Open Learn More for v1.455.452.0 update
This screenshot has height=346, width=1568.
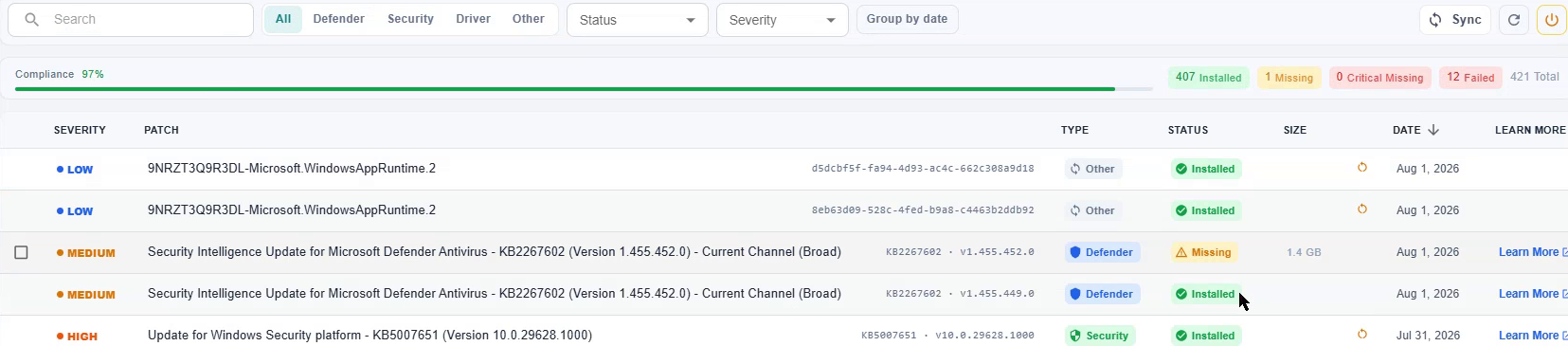click(x=1532, y=252)
